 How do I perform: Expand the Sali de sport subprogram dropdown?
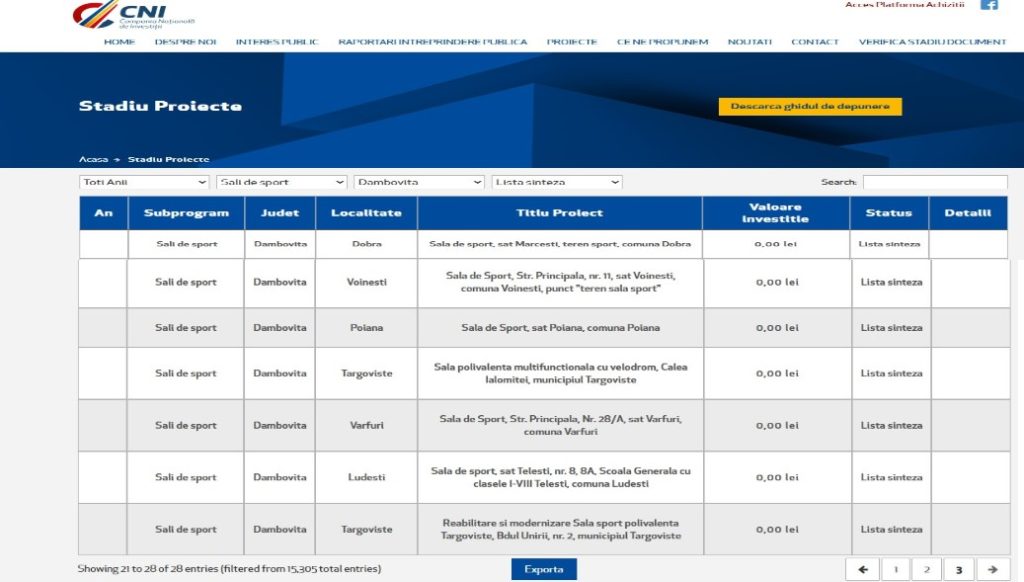281,182
